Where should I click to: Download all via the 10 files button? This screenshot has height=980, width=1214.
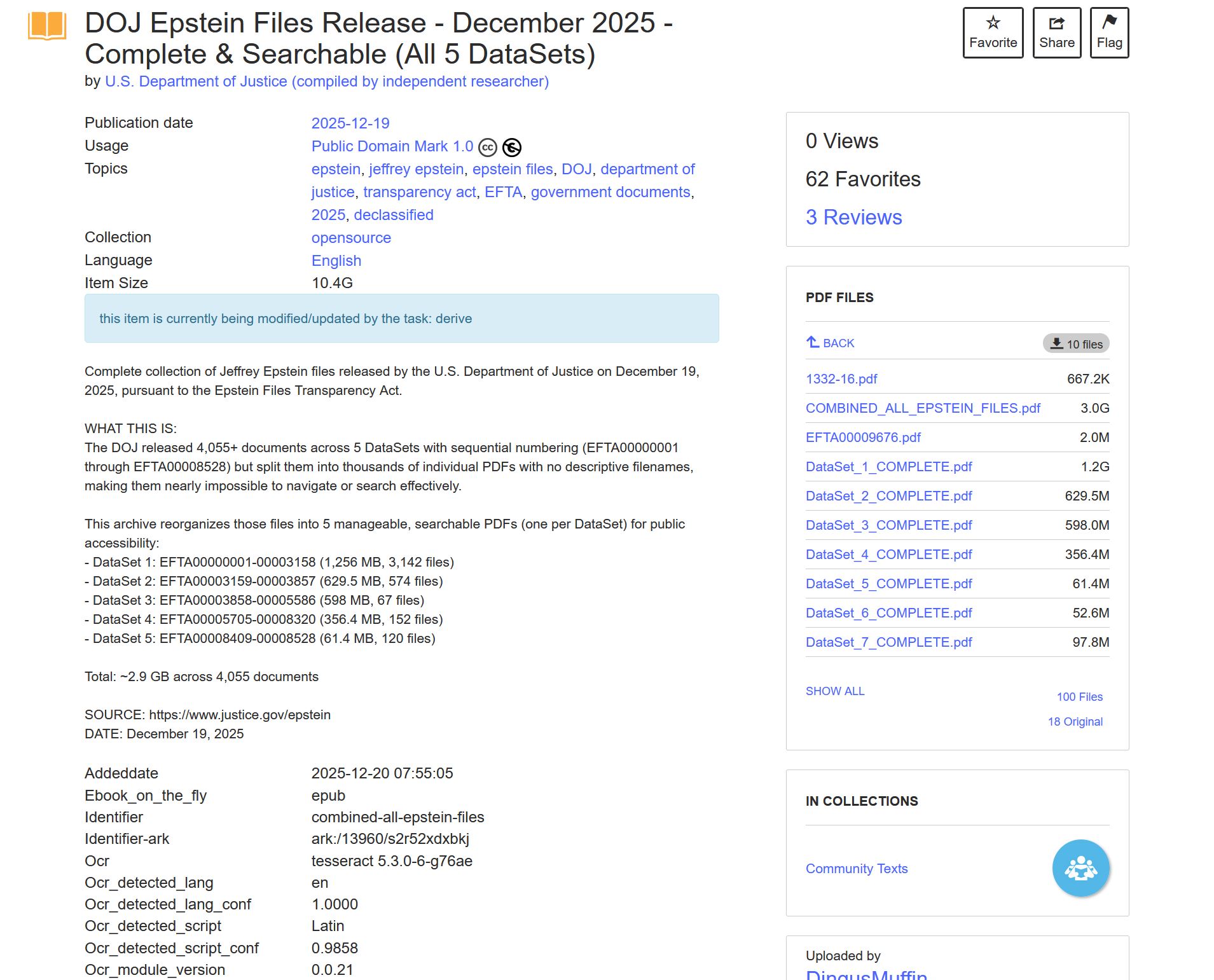point(1076,343)
